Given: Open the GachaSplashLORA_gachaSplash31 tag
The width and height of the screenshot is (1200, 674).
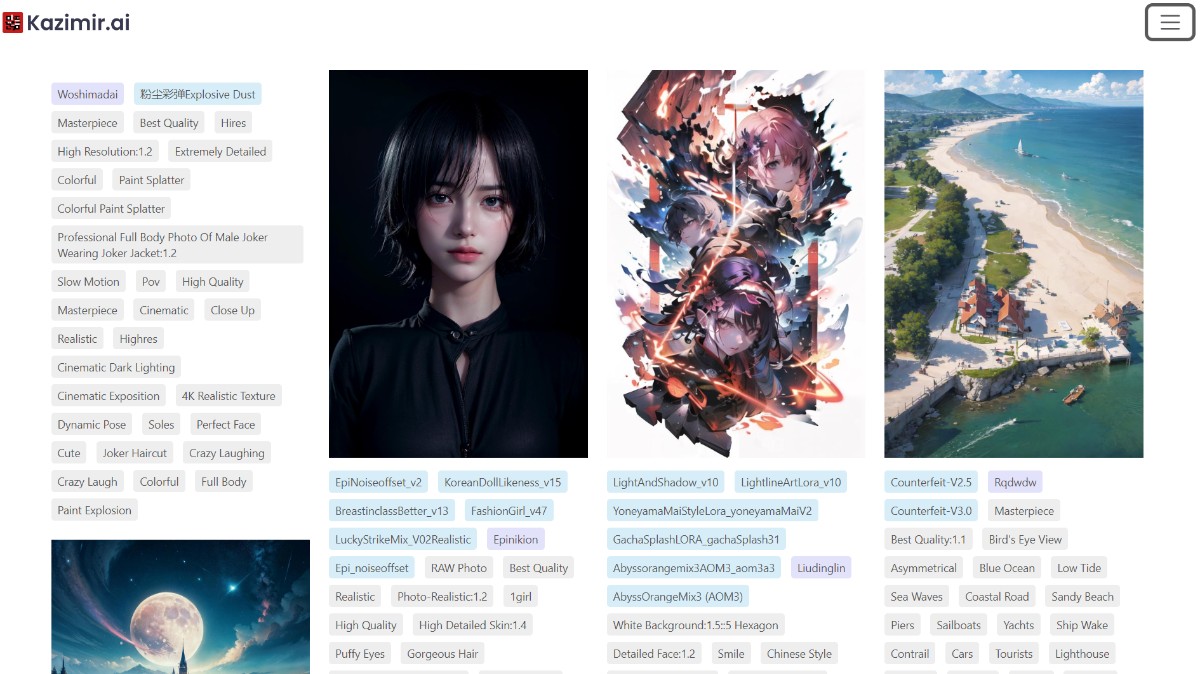Looking at the screenshot, I should [696, 539].
